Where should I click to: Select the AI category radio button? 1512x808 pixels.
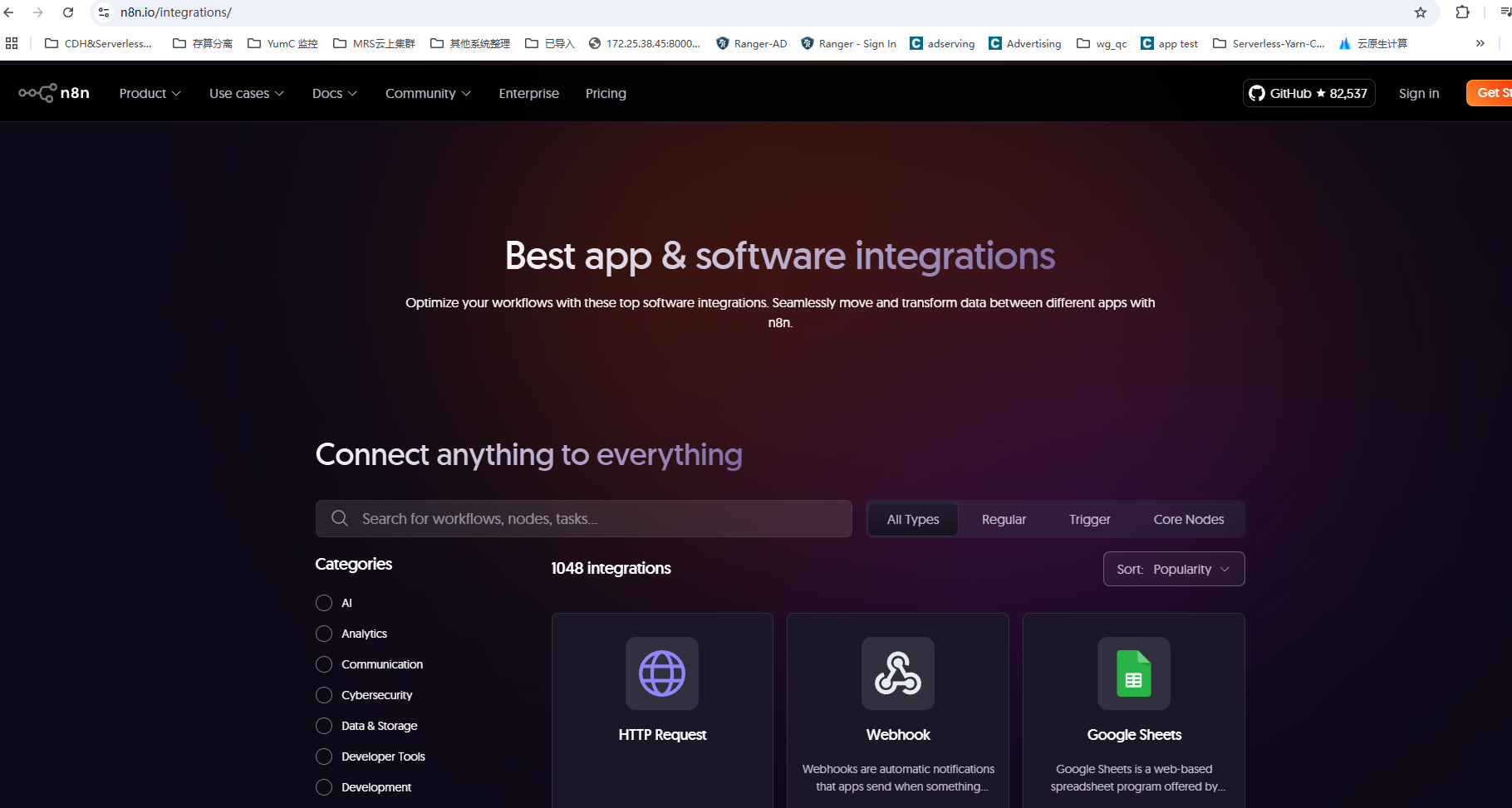point(324,603)
